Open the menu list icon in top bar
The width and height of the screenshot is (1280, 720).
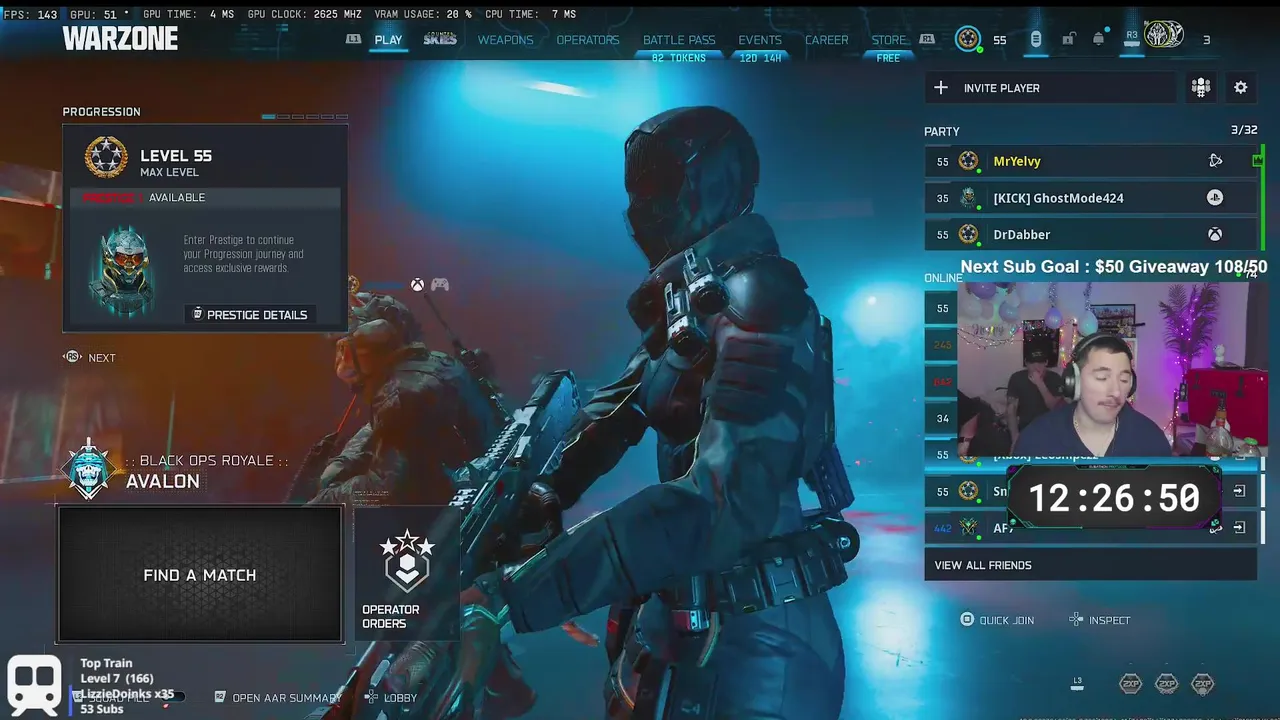[1036, 39]
